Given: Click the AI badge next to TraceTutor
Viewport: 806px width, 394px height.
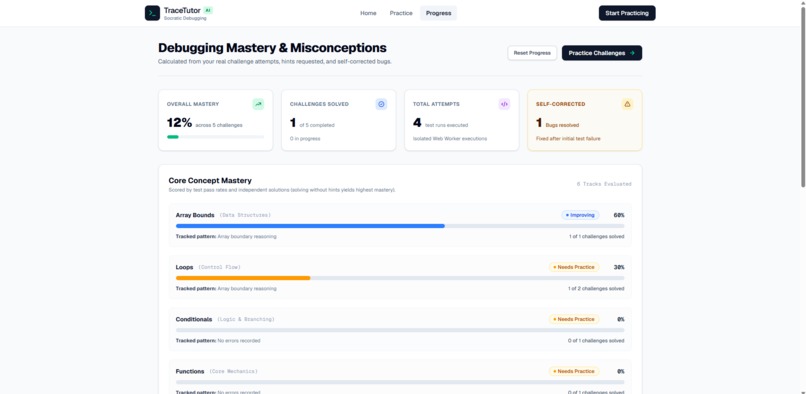Looking at the screenshot, I should coord(208,10).
